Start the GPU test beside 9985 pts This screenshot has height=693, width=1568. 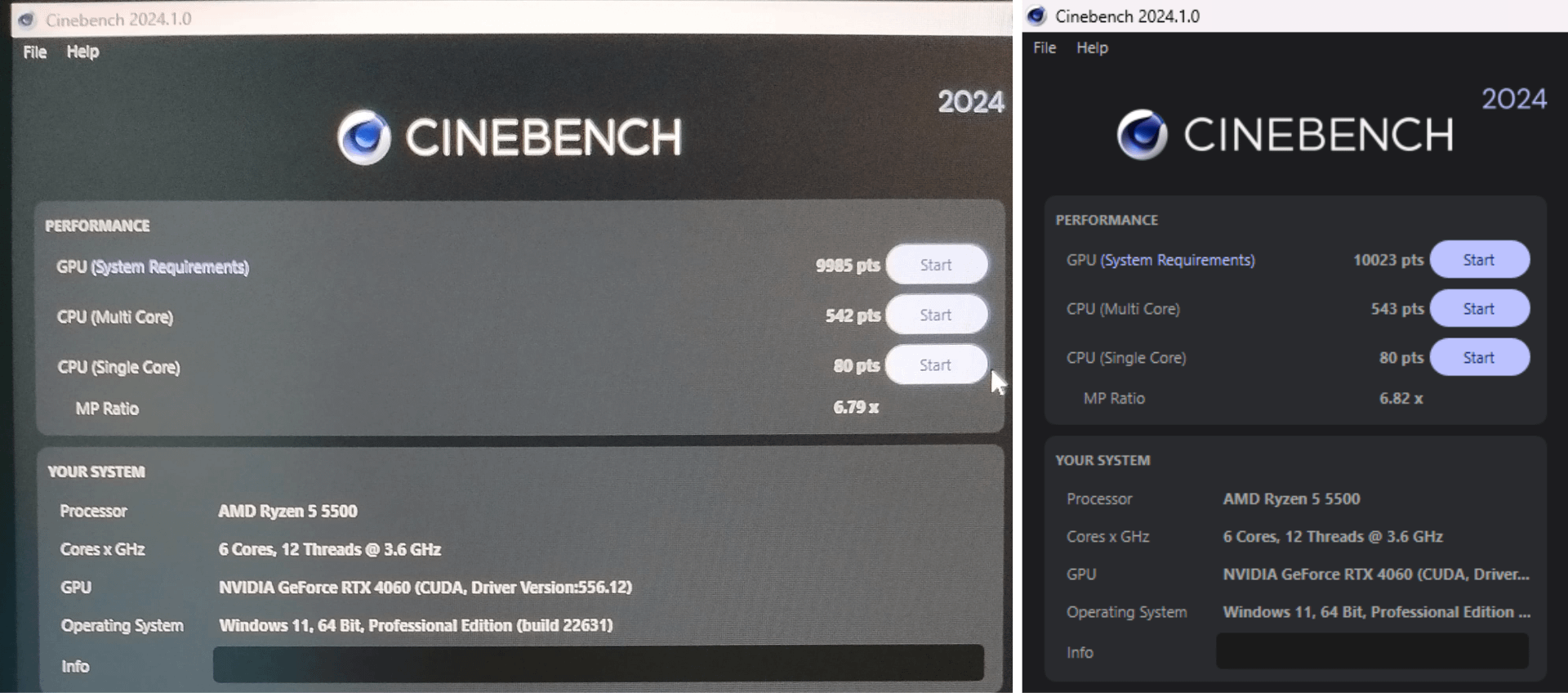pyautogui.click(x=937, y=265)
